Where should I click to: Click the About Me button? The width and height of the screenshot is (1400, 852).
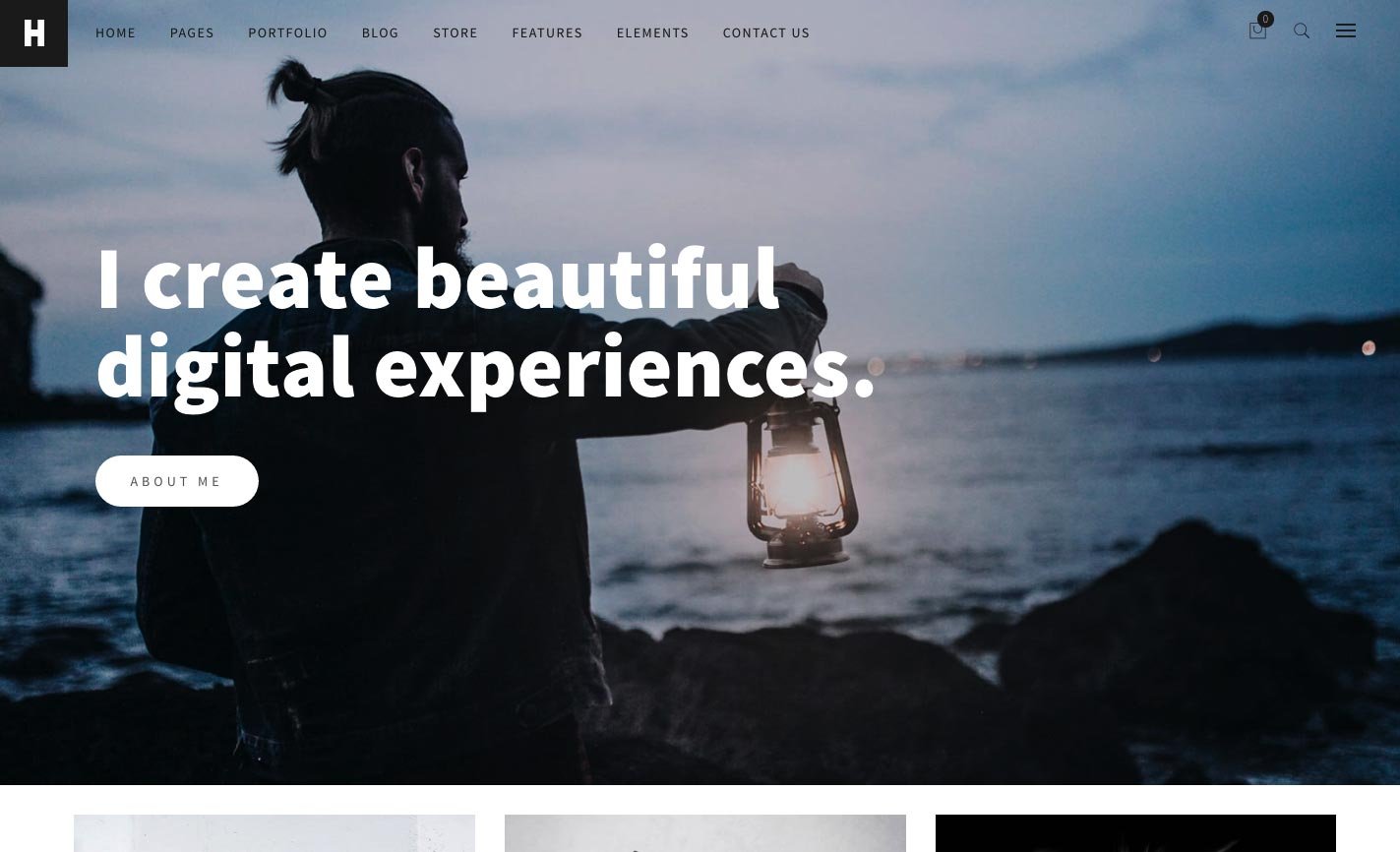pyautogui.click(x=177, y=481)
